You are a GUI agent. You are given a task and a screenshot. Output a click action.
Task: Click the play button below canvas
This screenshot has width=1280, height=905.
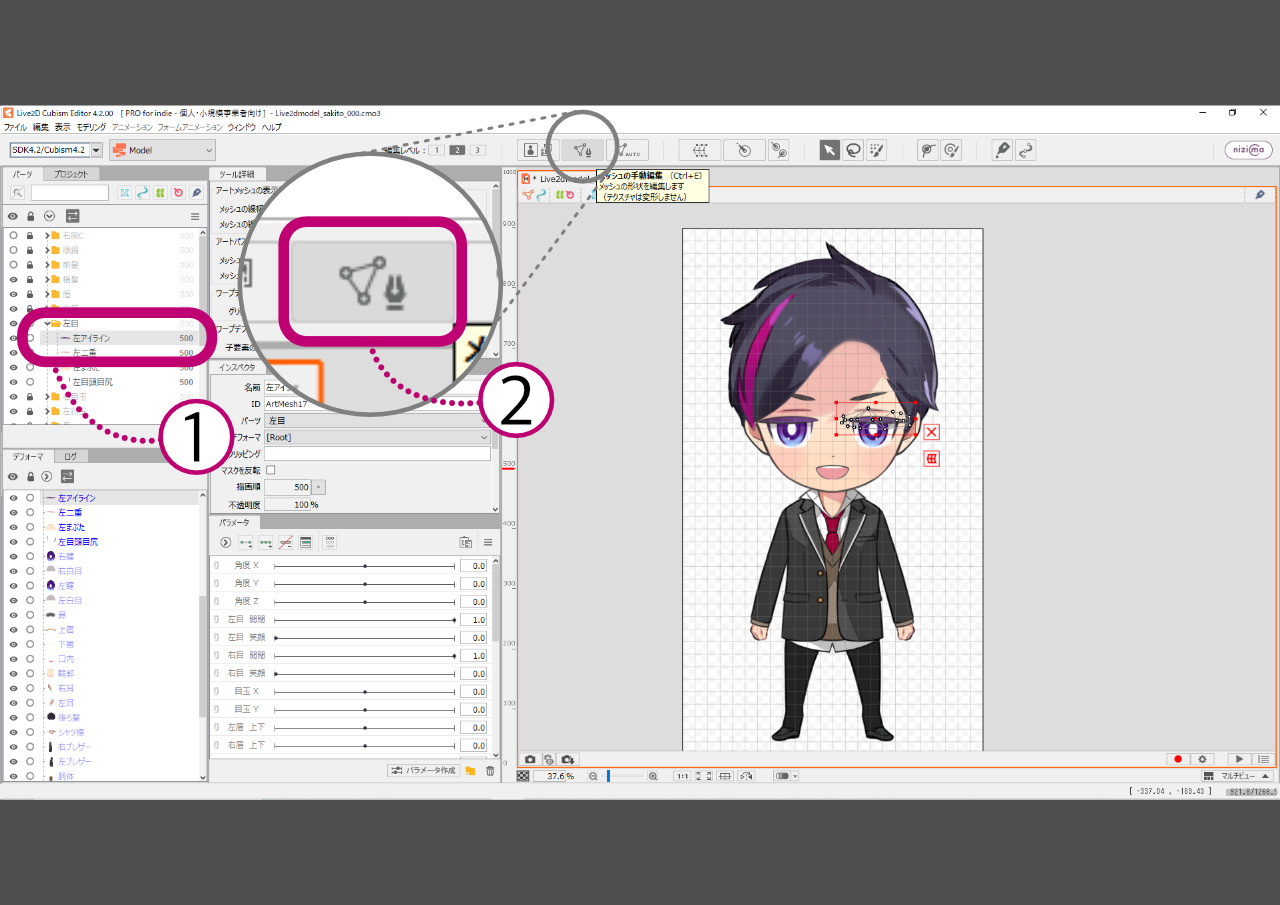[x=1240, y=760]
